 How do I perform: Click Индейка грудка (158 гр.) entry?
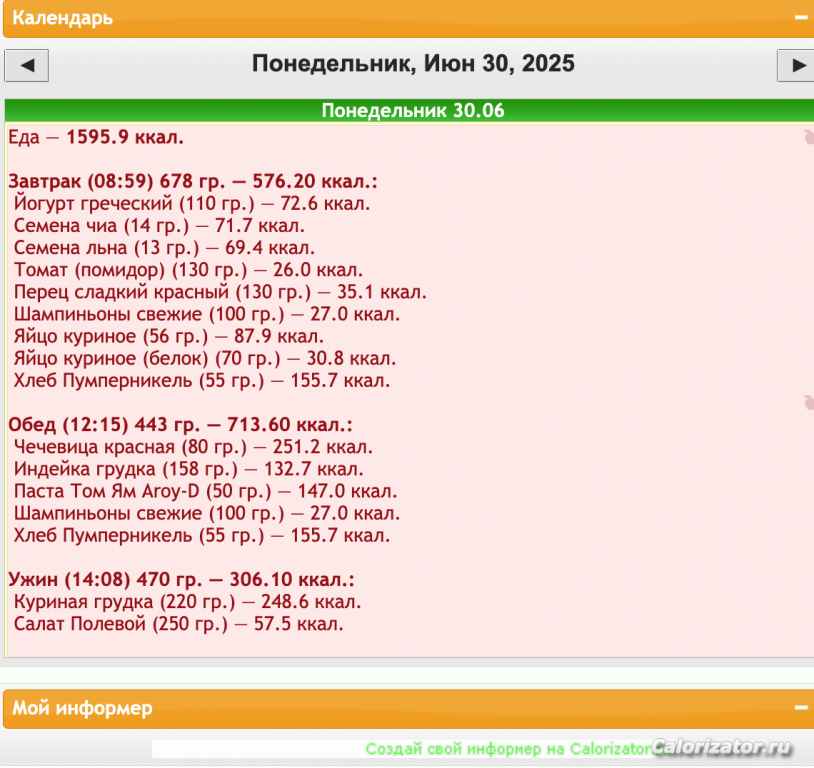[188, 469]
